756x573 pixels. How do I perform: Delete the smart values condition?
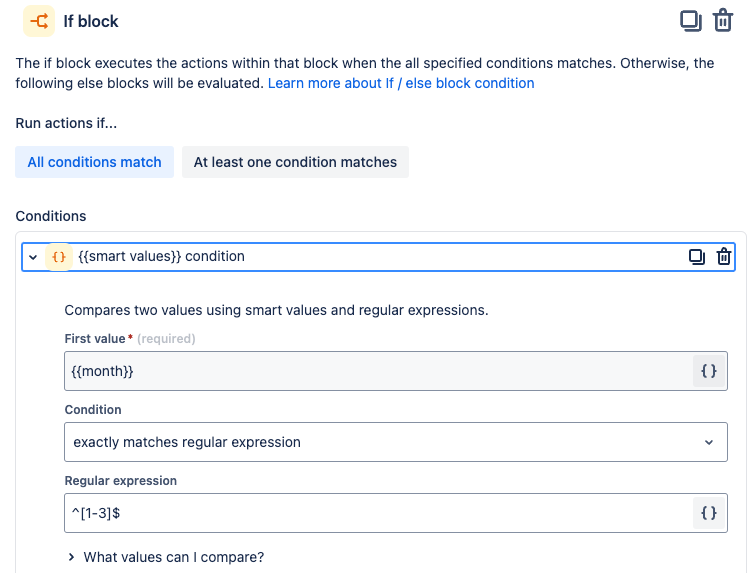point(724,257)
